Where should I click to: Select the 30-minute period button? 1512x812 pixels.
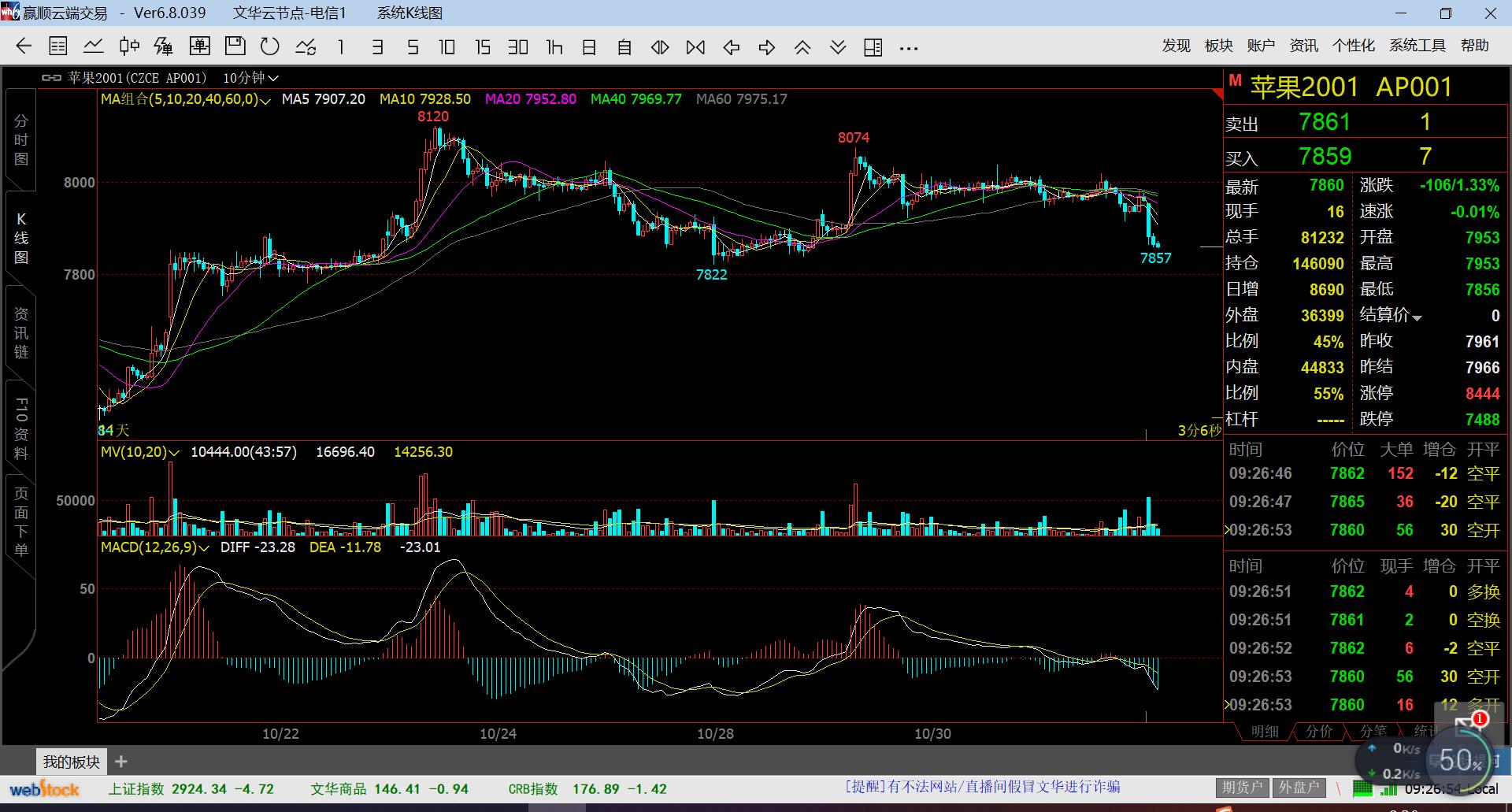coord(517,47)
